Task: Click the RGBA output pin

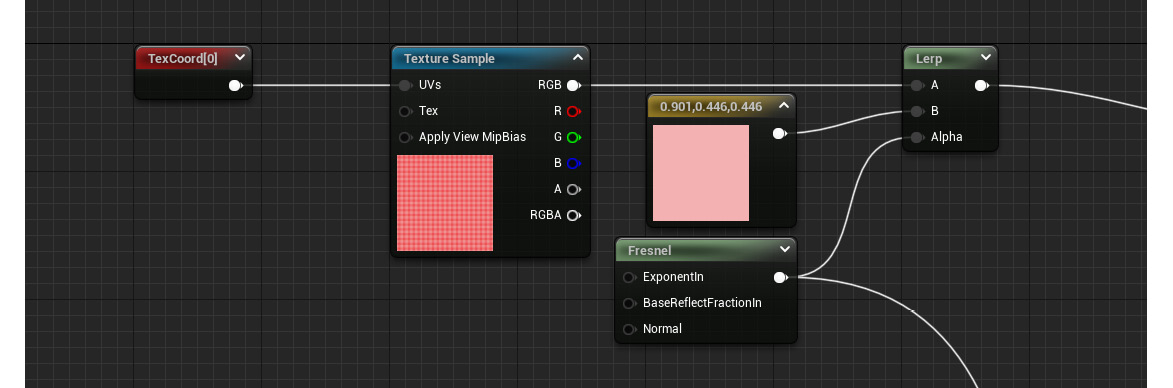Action: (574, 215)
